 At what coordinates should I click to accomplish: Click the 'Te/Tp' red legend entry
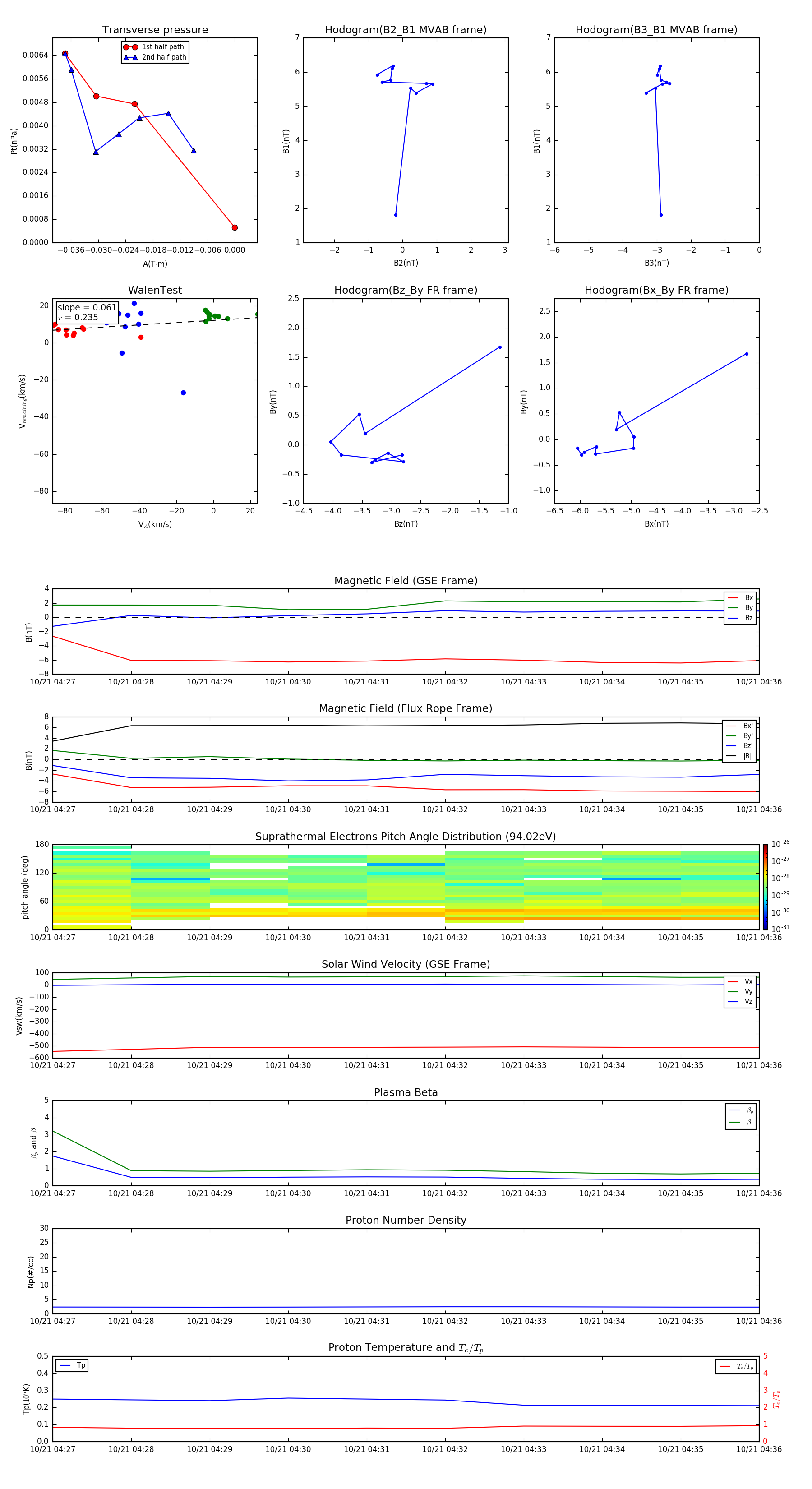[x=736, y=1366]
